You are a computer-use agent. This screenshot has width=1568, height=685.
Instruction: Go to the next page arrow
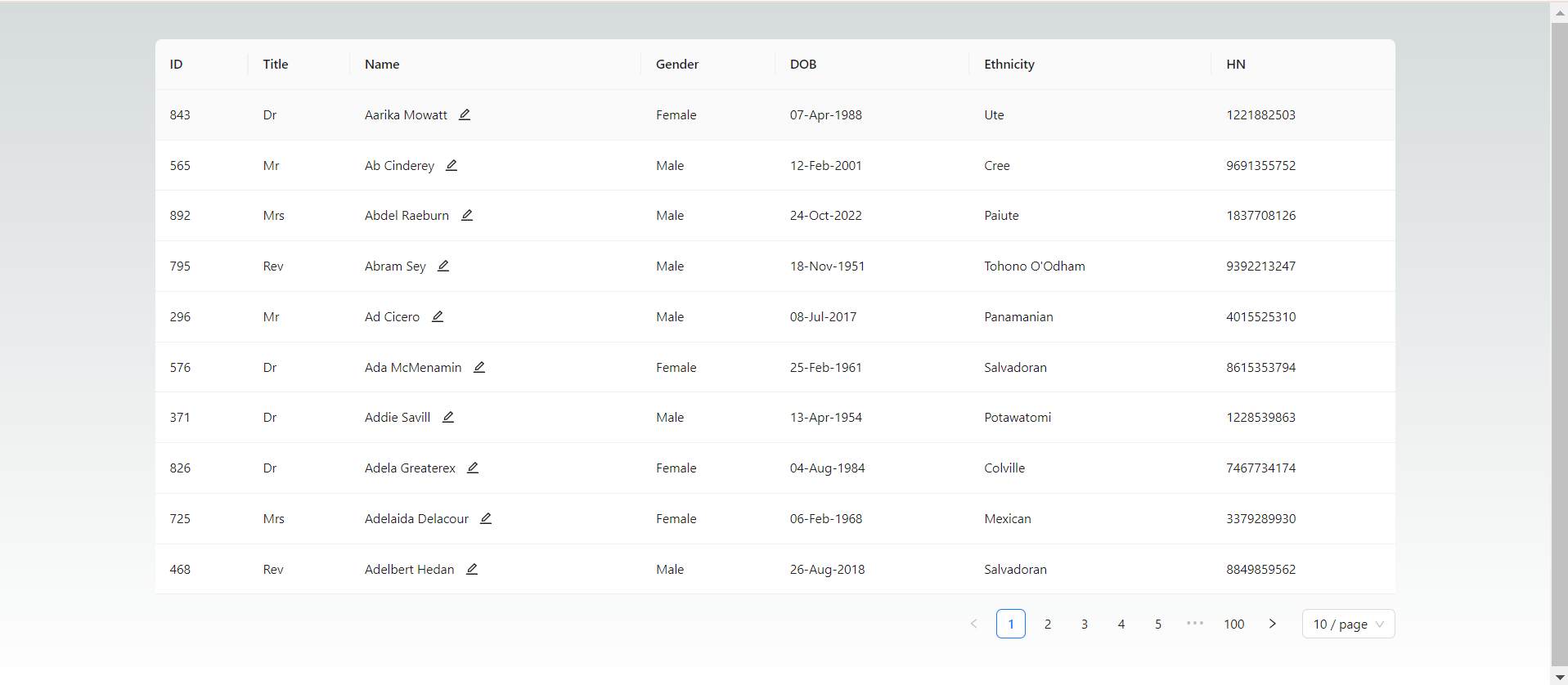pos(1272,625)
